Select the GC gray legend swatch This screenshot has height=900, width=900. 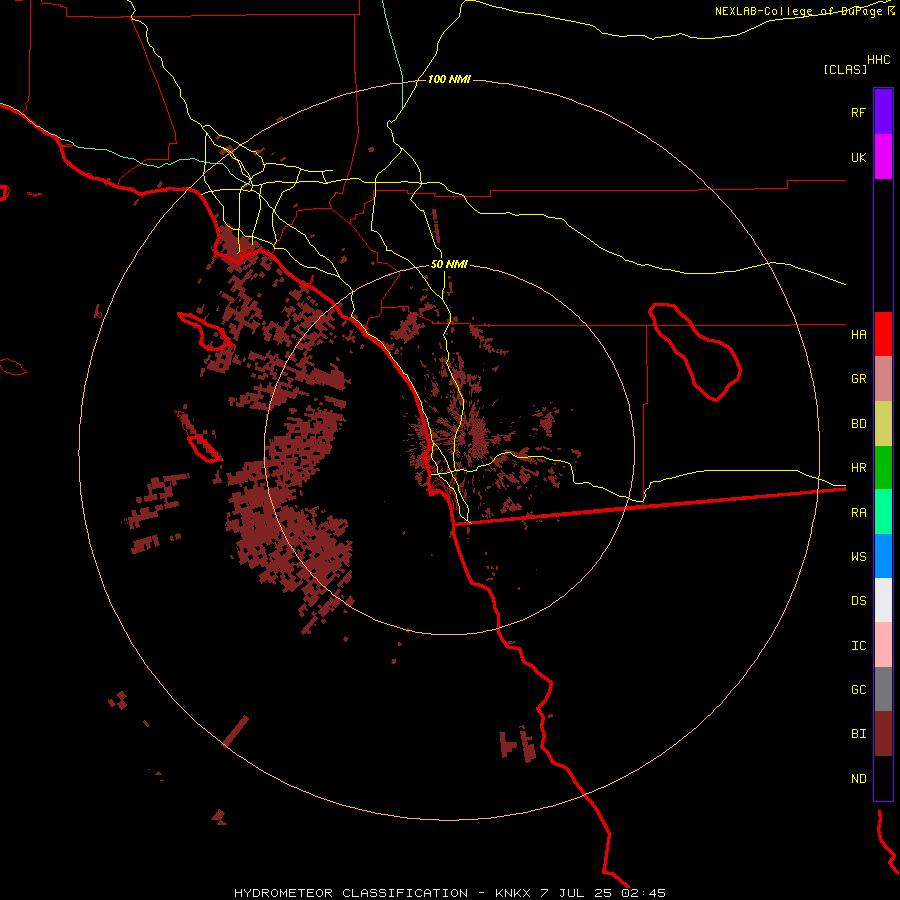[x=883, y=689]
